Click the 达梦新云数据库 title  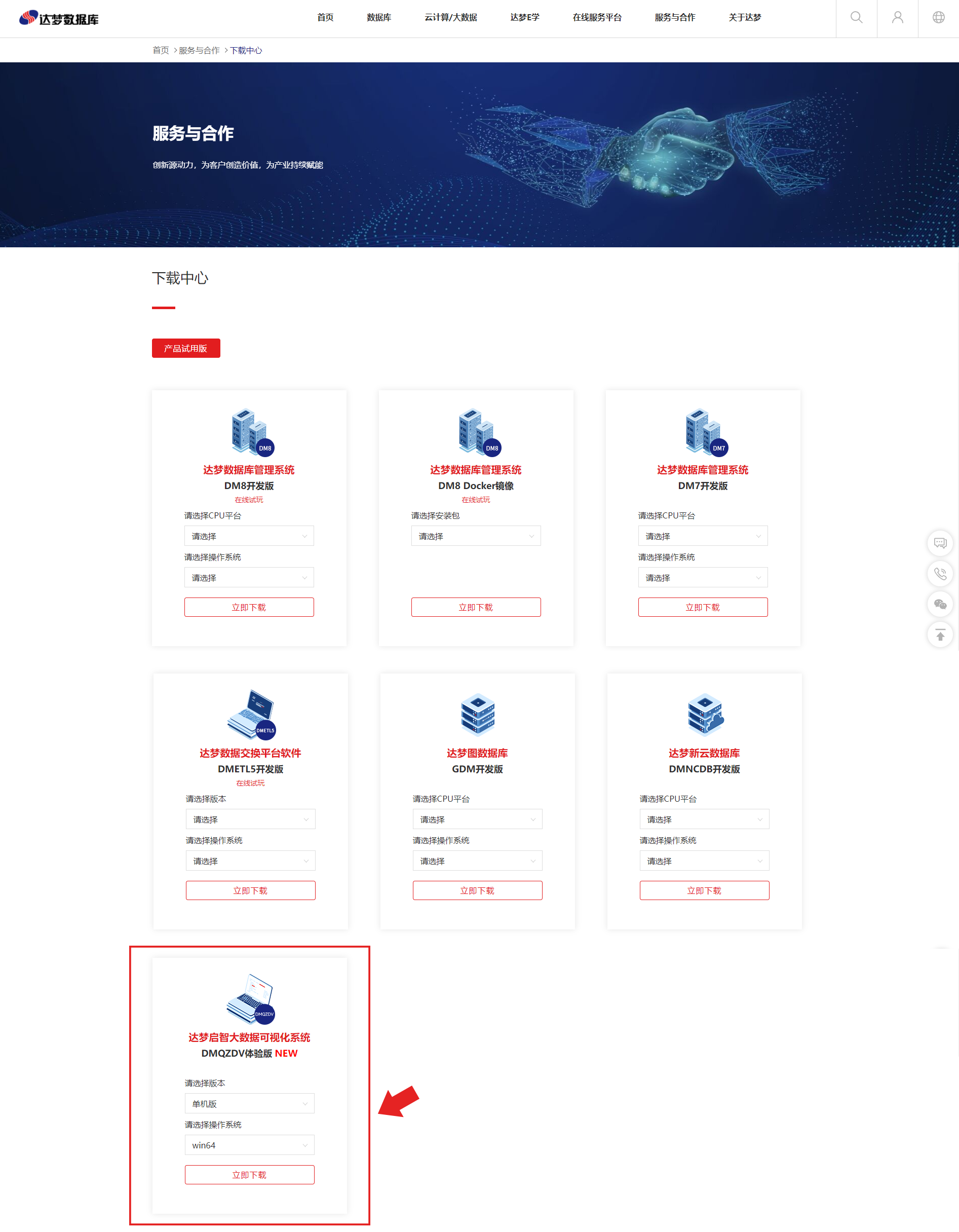pos(704,753)
